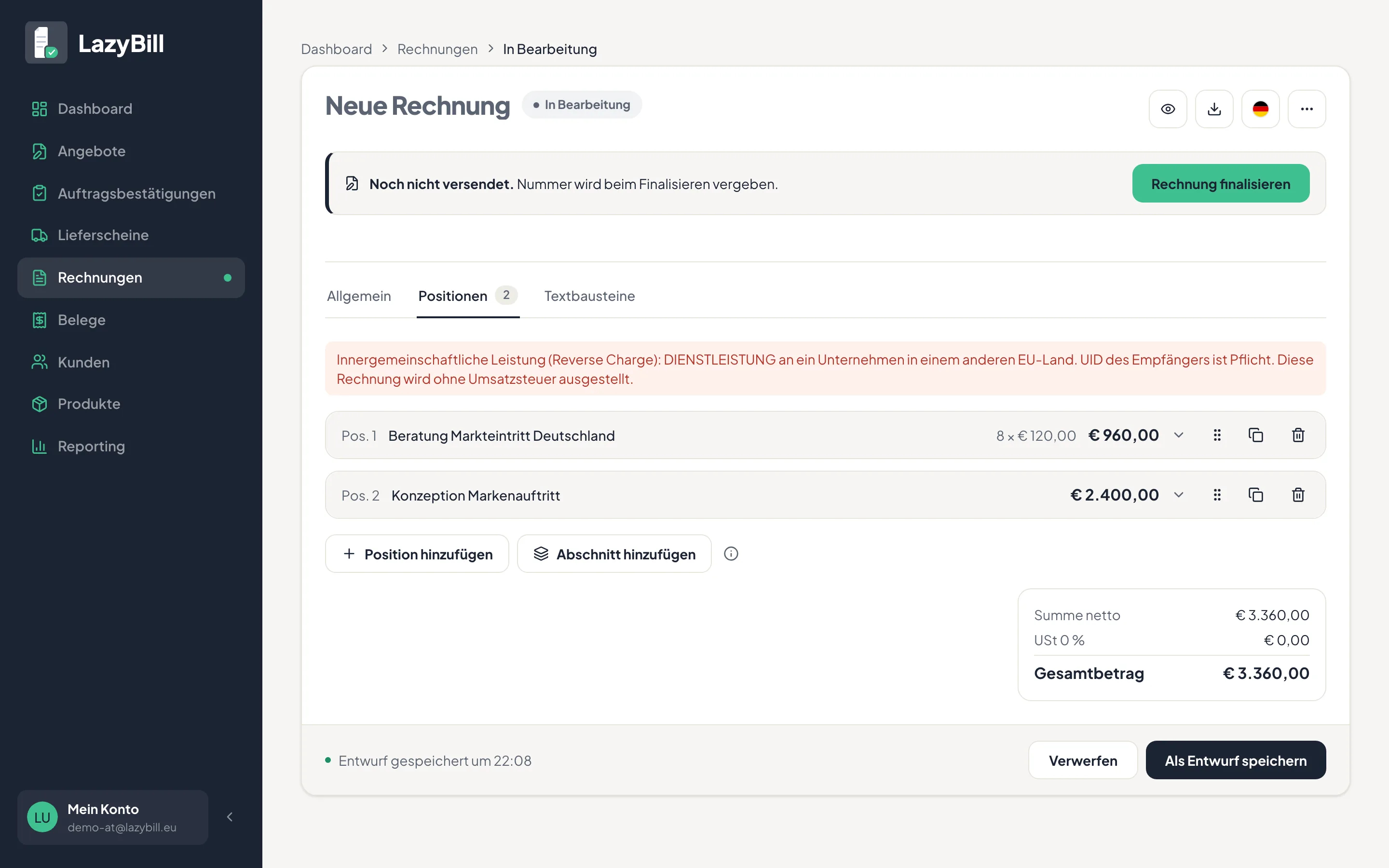Open Auftragsbestätigungen in the sidebar

pyautogui.click(x=131, y=193)
